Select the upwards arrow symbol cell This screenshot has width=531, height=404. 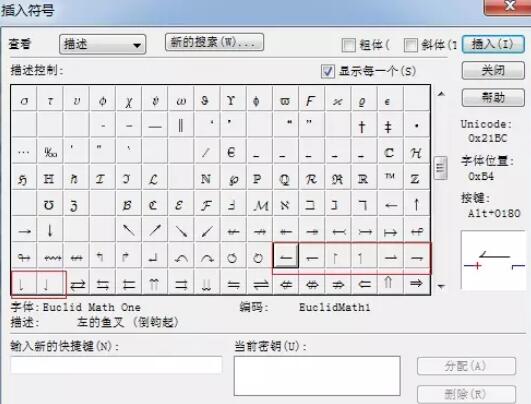point(416,204)
